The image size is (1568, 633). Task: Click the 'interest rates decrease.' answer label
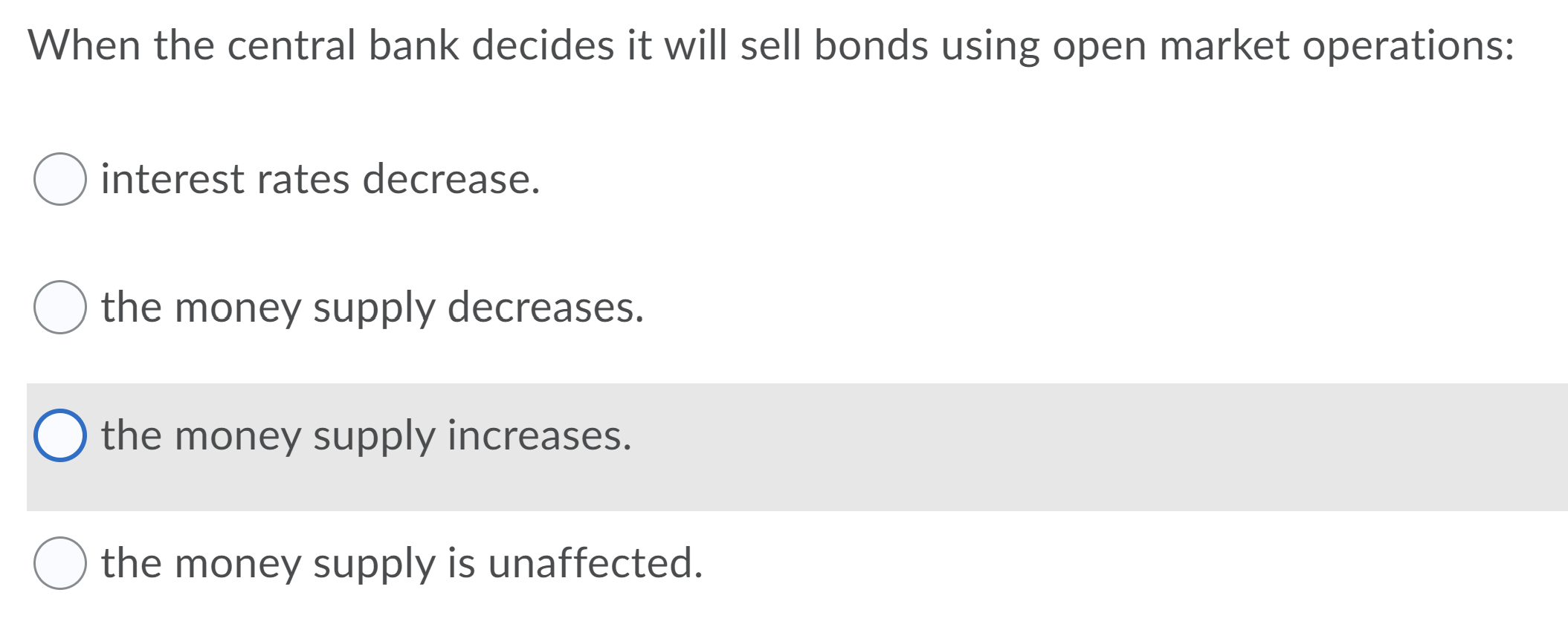320,179
